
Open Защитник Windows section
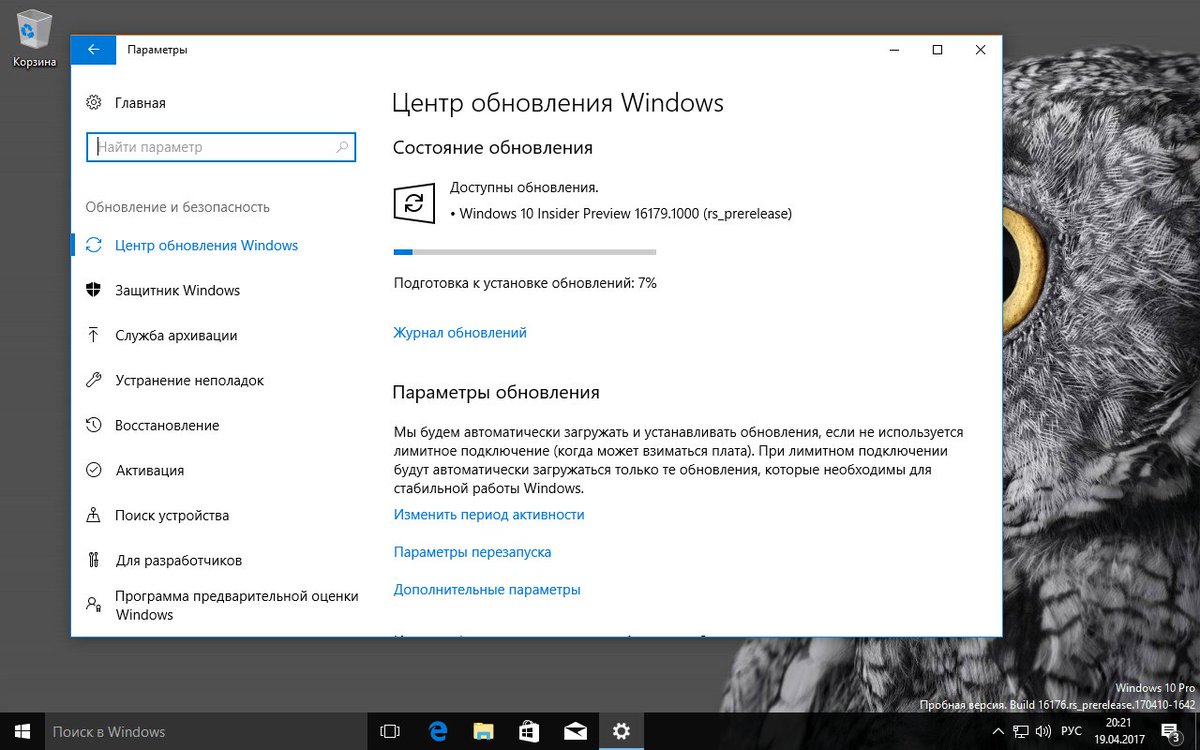(x=177, y=290)
